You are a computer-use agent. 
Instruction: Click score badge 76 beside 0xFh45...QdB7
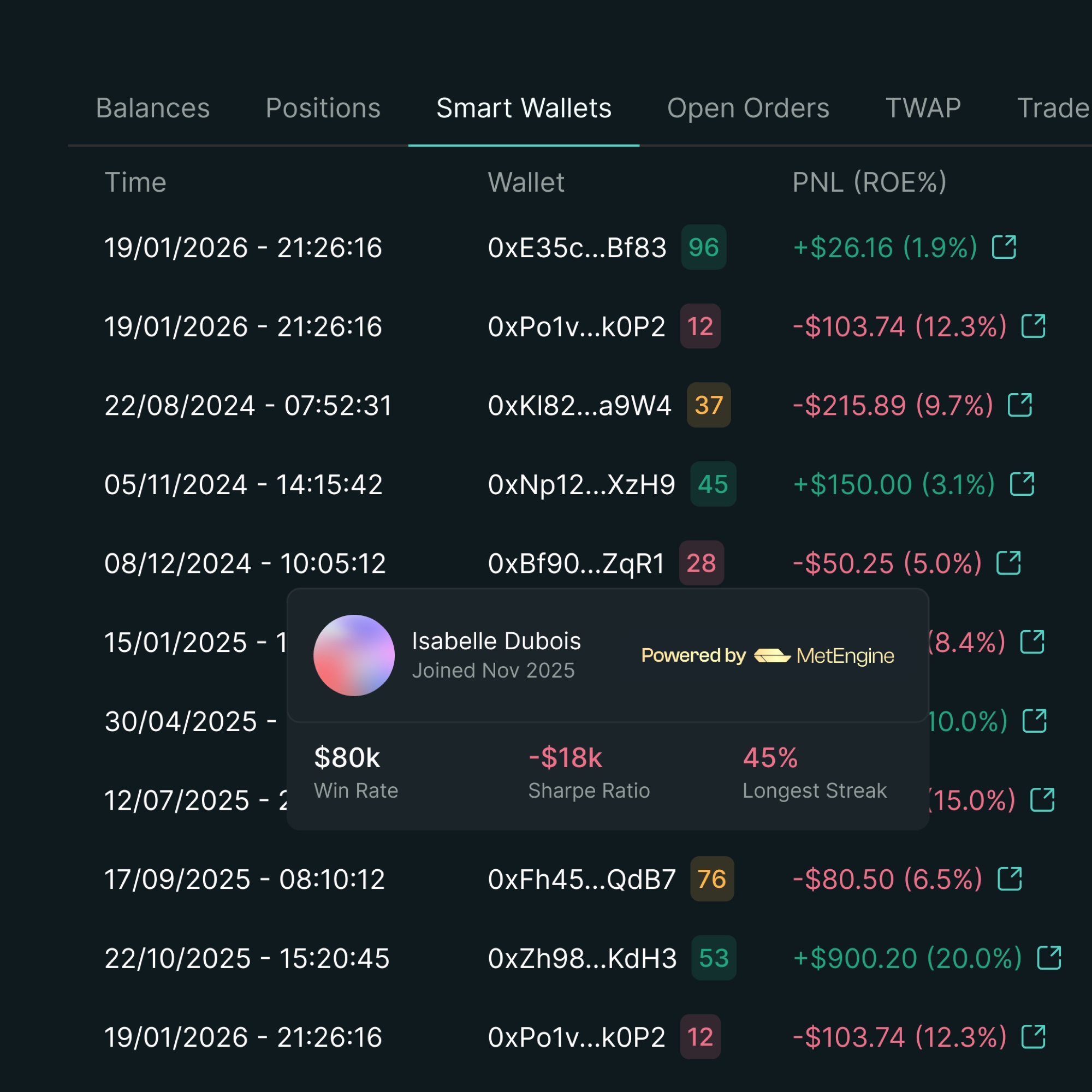tap(712, 879)
